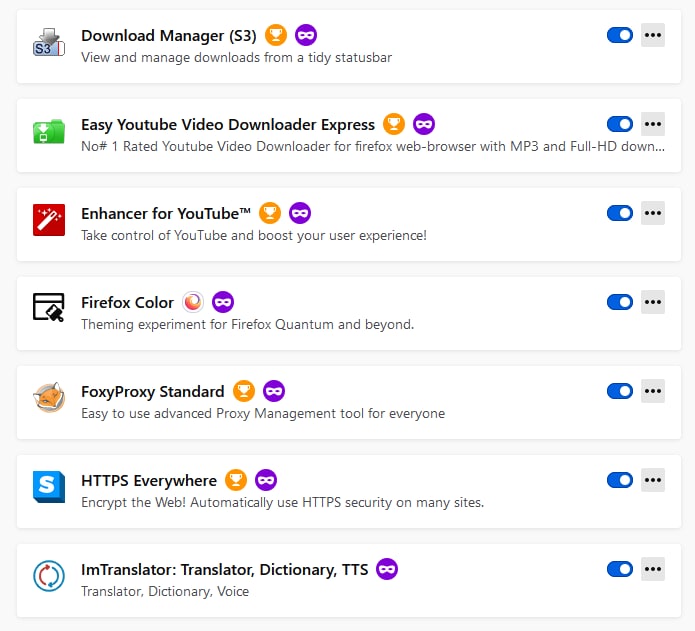Open ImTranslator: Translator, Dictionary, TTS title
Screen dimensions: 695x631
click(224, 569)
